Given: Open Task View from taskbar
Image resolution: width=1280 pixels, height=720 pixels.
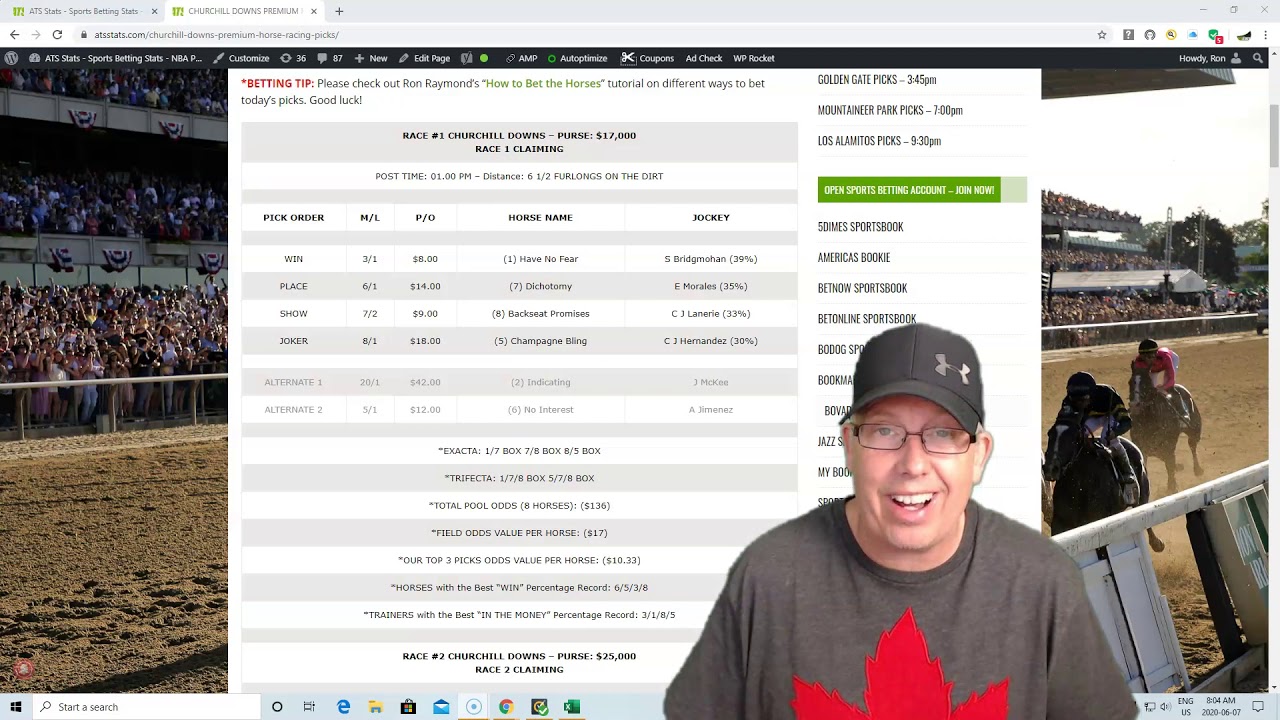Looking at the screenshot, I should 309,707.
